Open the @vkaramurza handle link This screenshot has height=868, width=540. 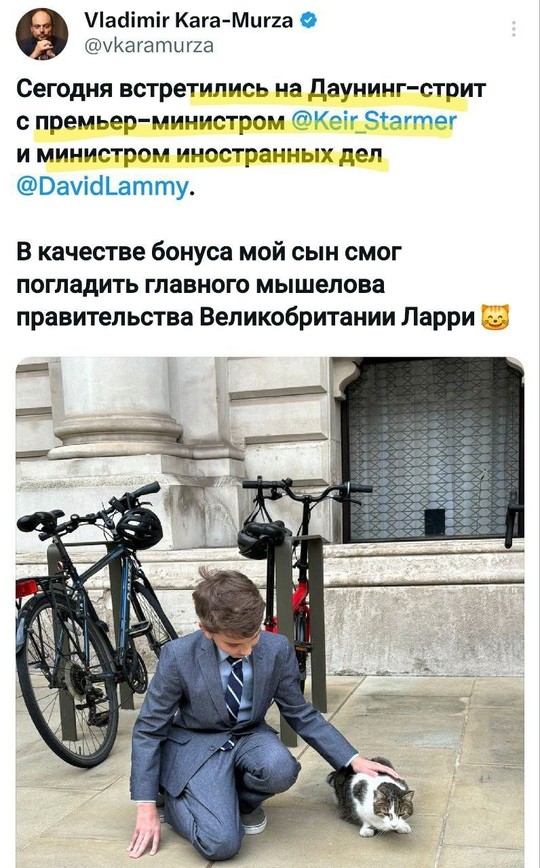coord(148,45)
